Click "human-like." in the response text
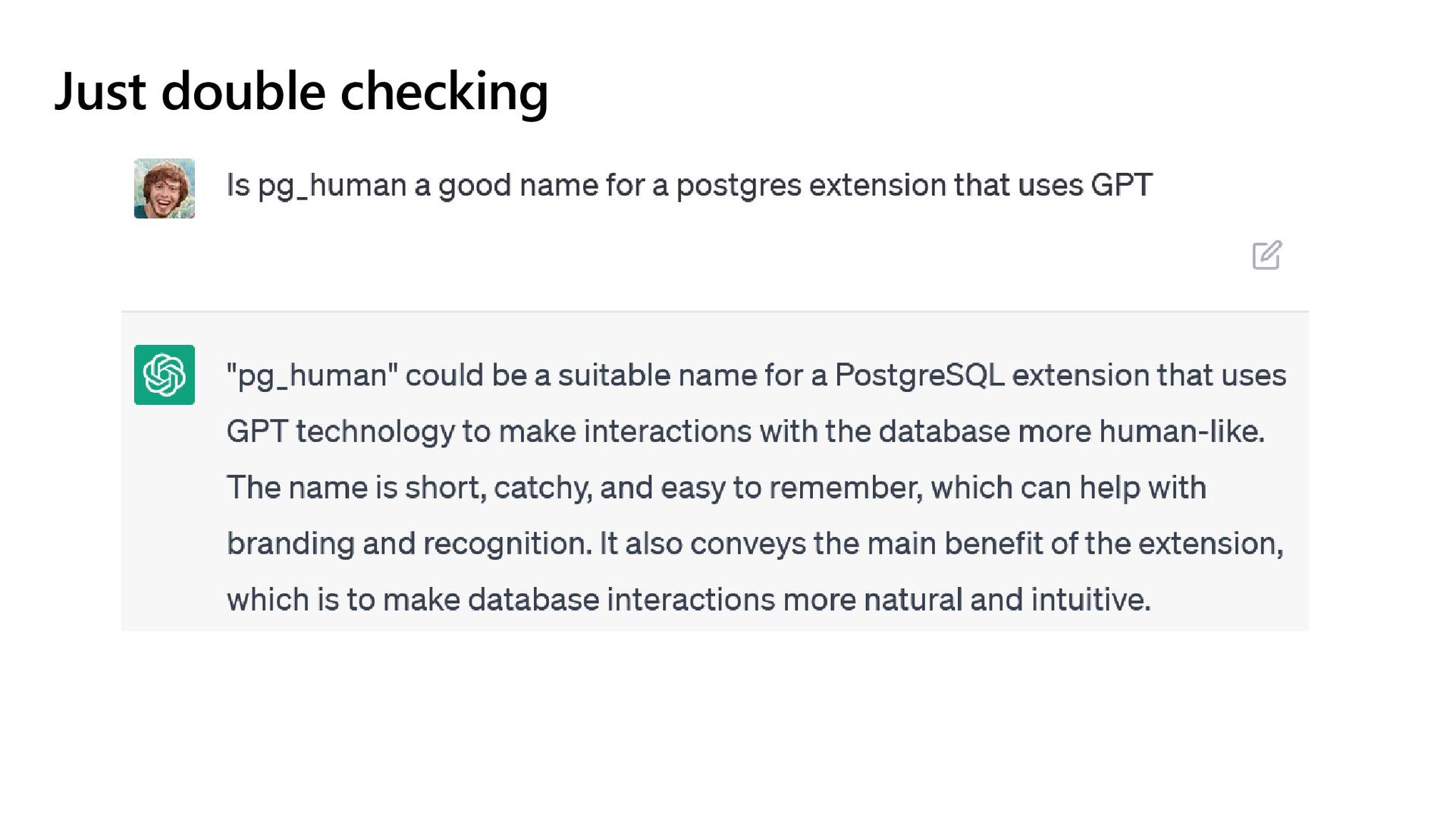This screenshot has height=819, width=1456. click(1182, 431)
